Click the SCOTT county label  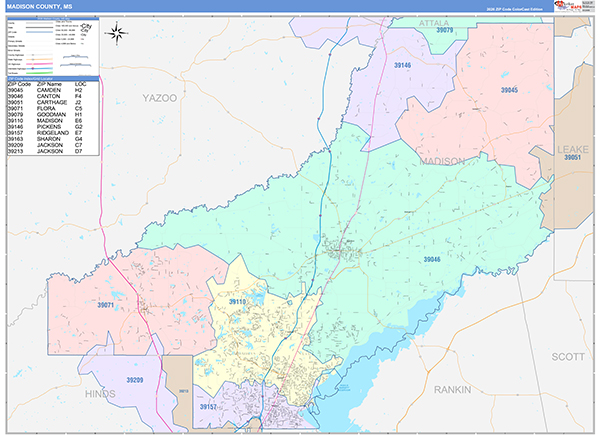point(568,357)
